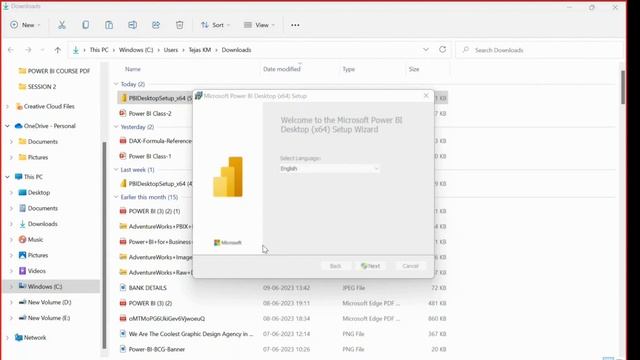Click the Delete trash icon in toolbar

point(180,25)
